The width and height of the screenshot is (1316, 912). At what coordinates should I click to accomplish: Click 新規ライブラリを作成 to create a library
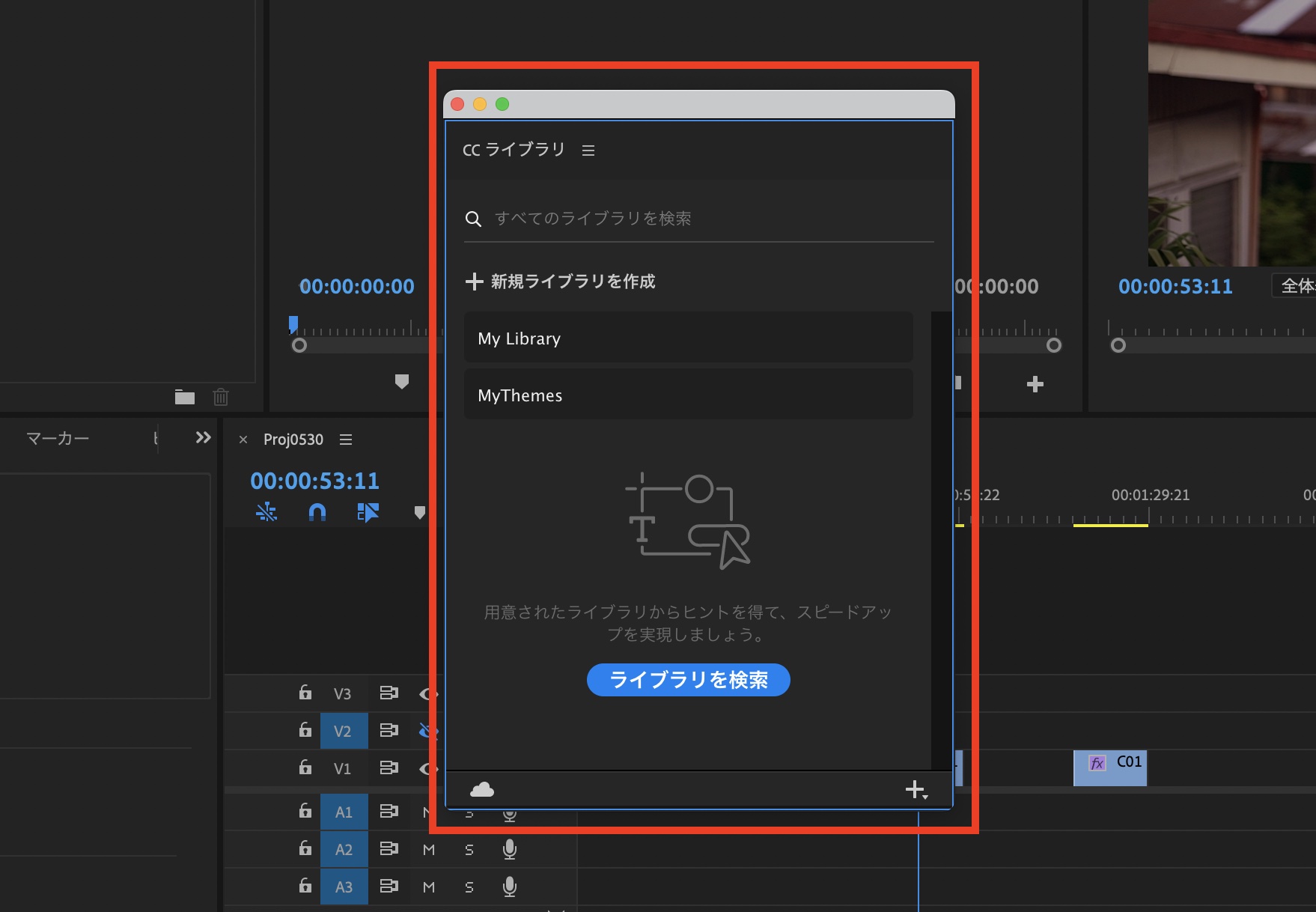pos(560,282)
